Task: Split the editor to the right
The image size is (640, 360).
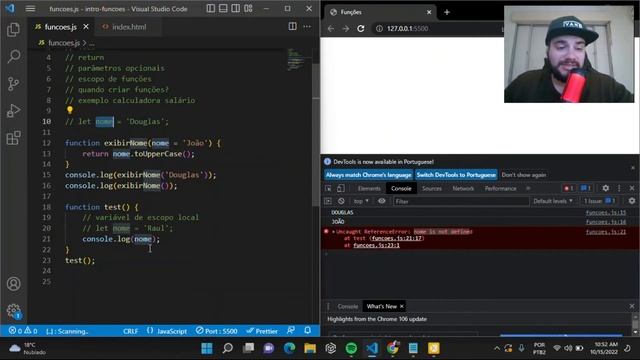Action: (293, 27)
